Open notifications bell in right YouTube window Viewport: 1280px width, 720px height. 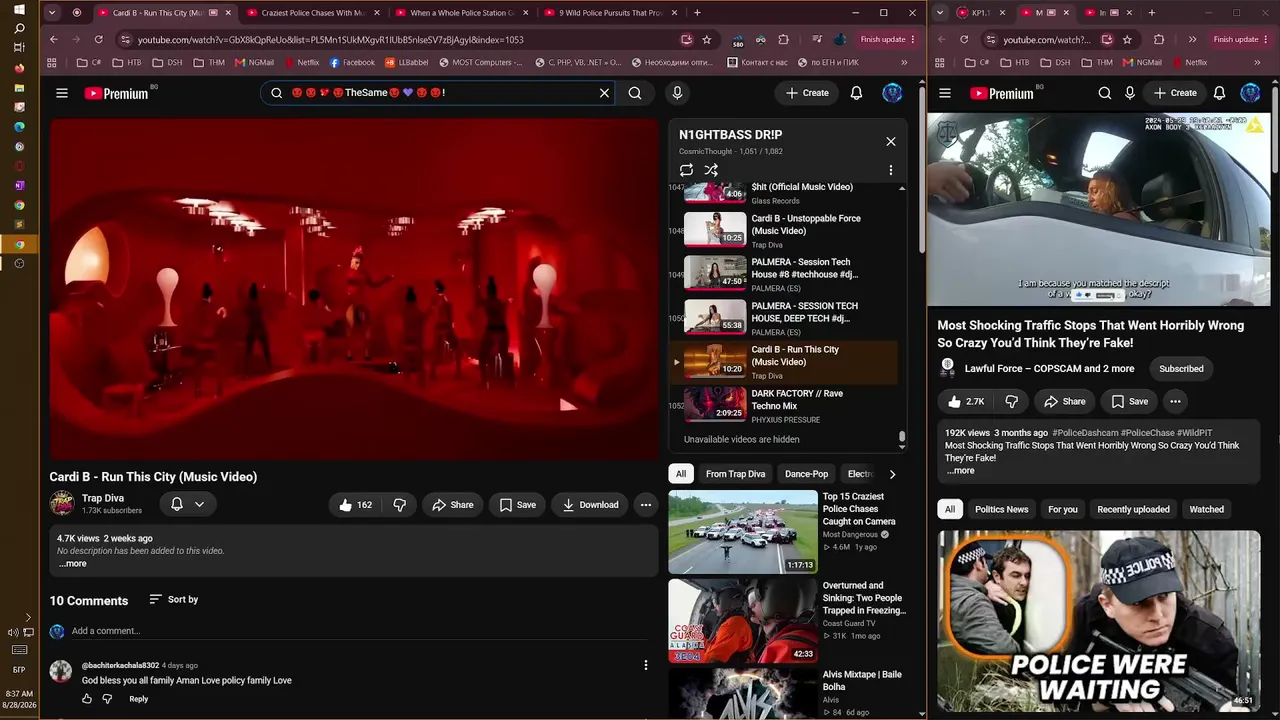[1219, 93]
